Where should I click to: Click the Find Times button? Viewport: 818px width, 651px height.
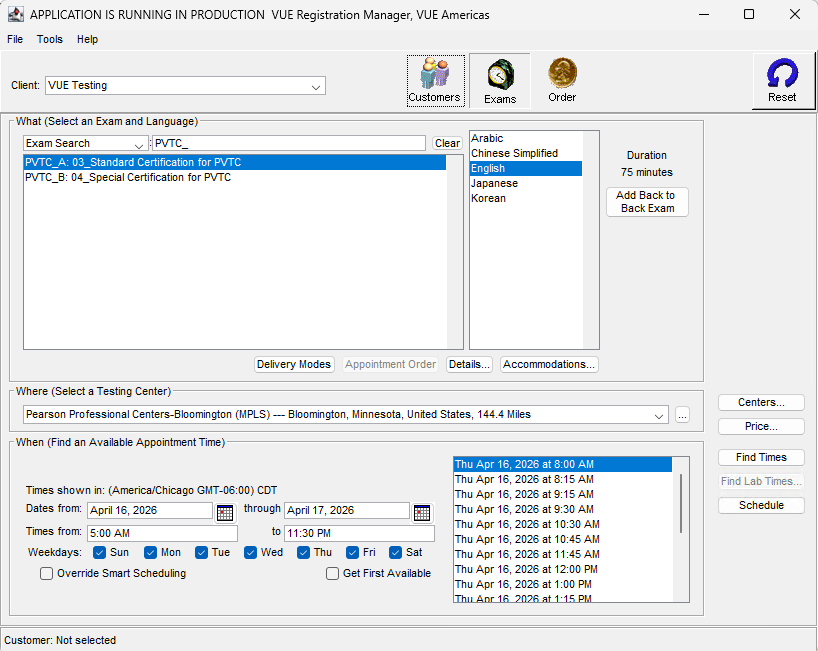(x=761, y=457)
